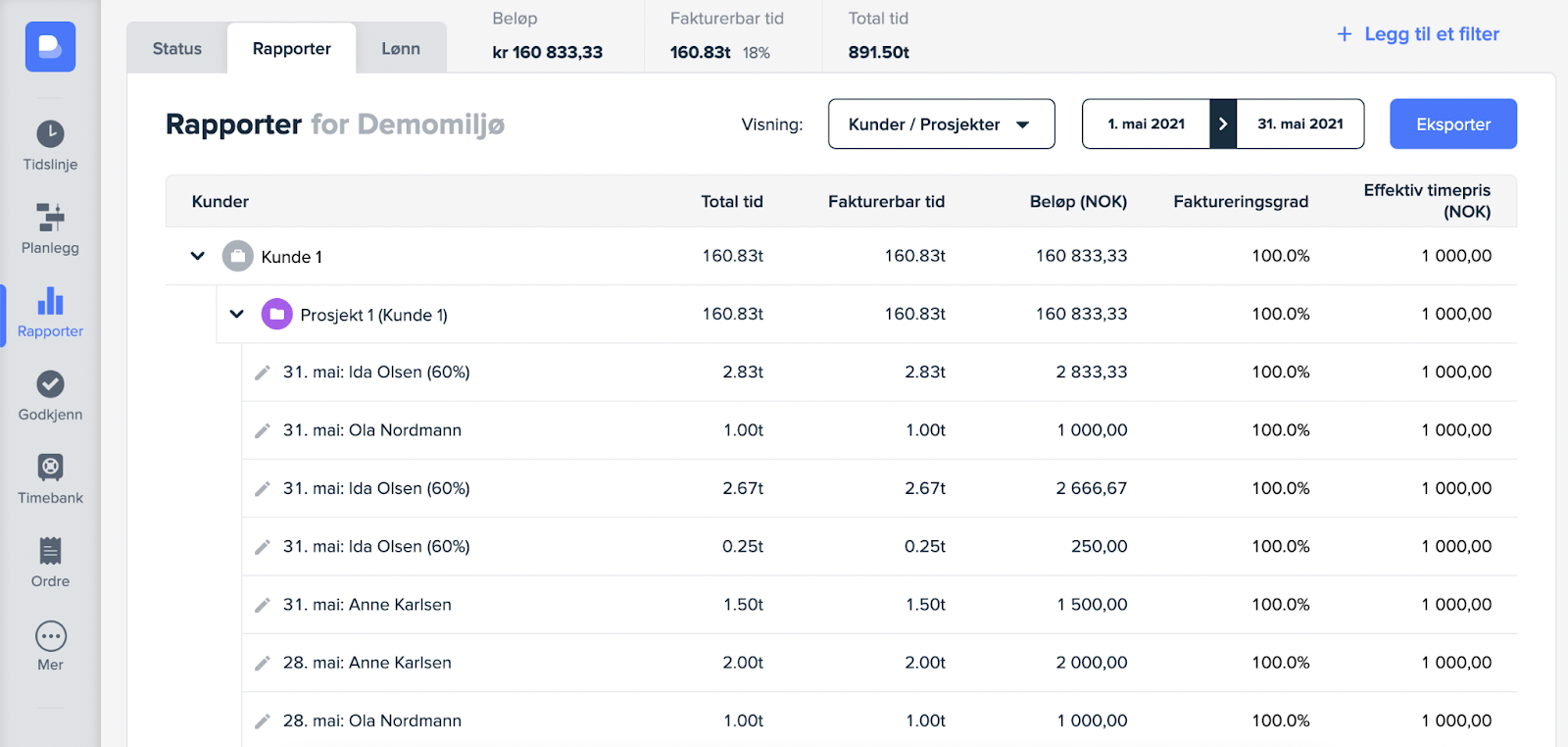Click amount 2 666,67
1568x747 pixels.
1092,488
